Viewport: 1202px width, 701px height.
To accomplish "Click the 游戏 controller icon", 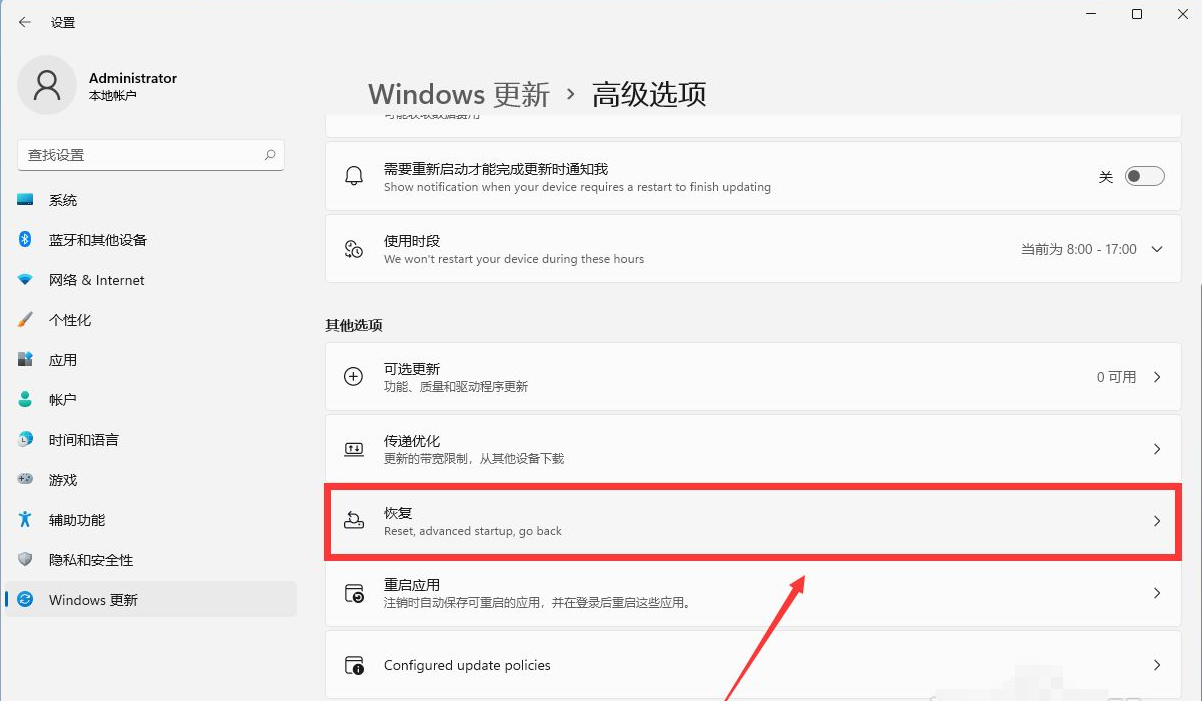I will (x=26, y=480).
